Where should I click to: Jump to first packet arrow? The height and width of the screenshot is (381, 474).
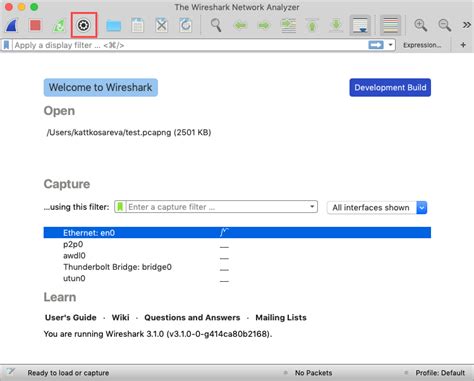coord(312,25)
